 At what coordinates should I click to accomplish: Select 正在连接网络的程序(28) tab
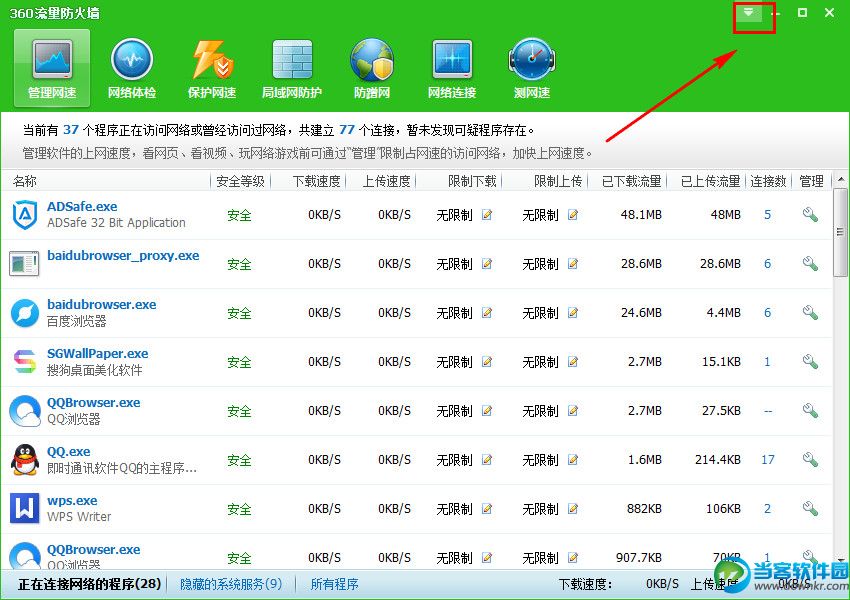89,584
